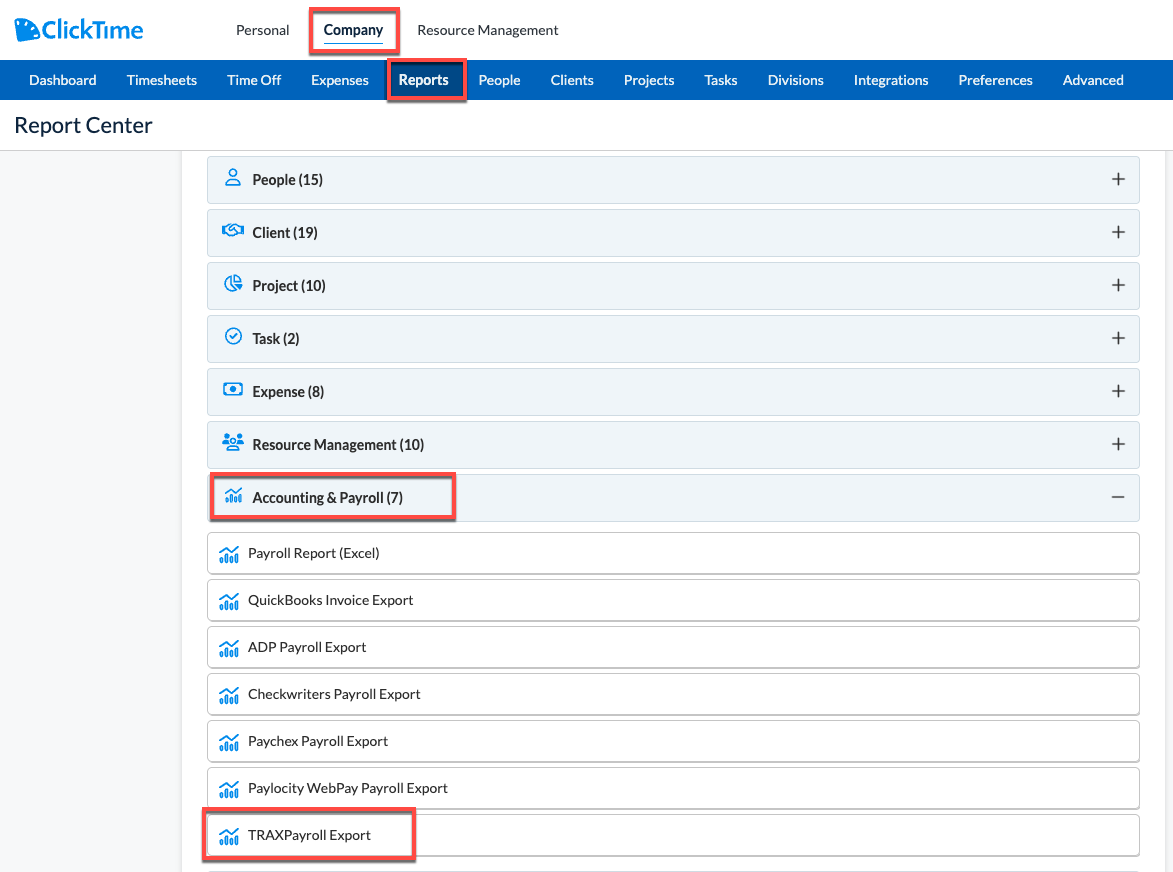Image resolution: width=1173 pixels, height=872 pixels.
Task: Click the chart icon beside TRAXPayroll Export
Action: point(229,837)
